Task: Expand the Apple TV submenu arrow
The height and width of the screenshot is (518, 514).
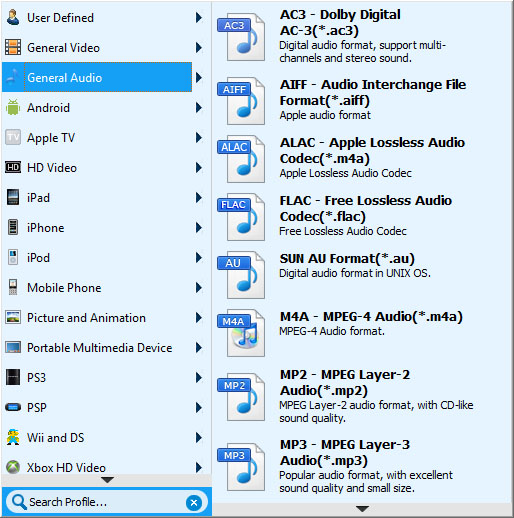Action: click(199, 137)
